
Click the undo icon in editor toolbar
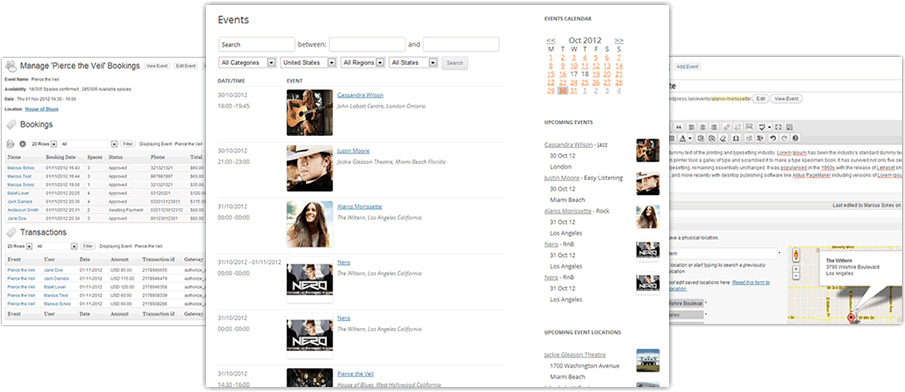tap(772, 138)
